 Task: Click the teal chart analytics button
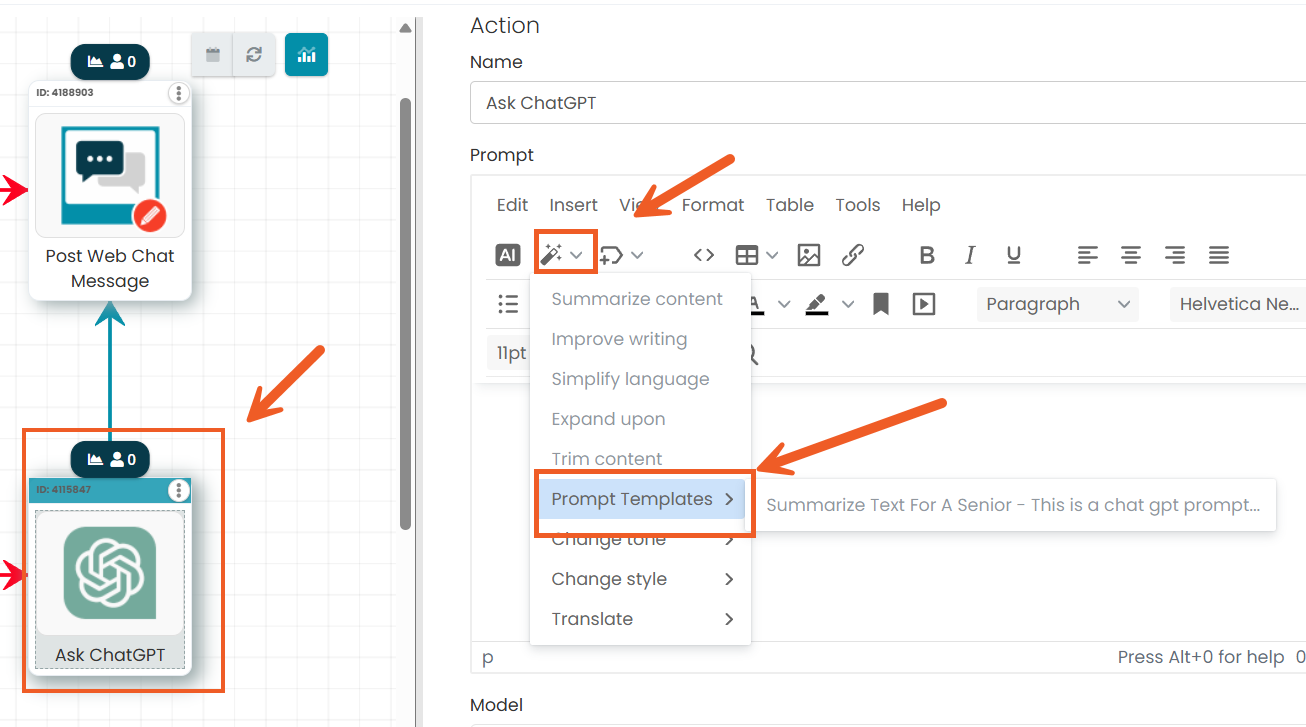[x=306, y=54]
